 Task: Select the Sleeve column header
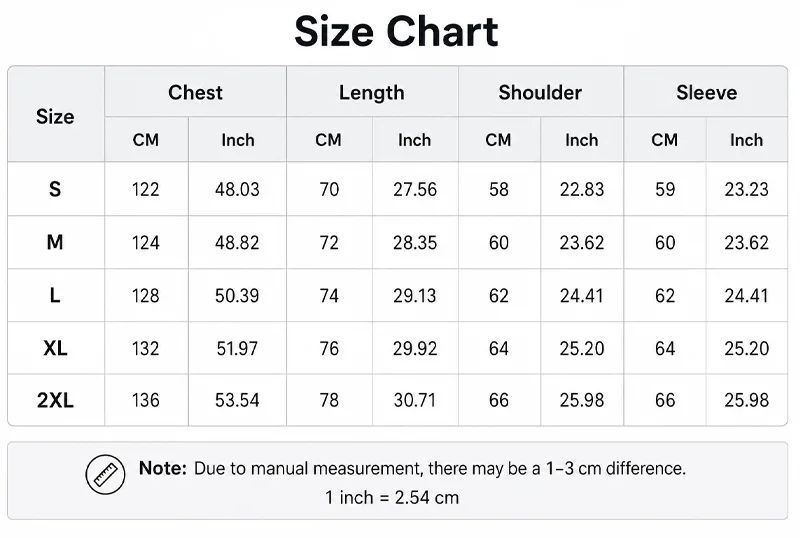click(707, 92)
